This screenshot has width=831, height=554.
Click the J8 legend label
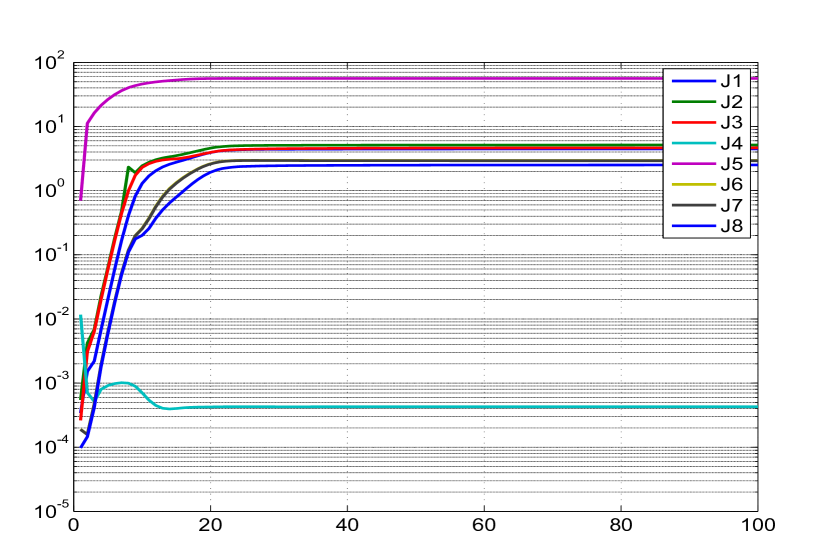pos(731,226)
